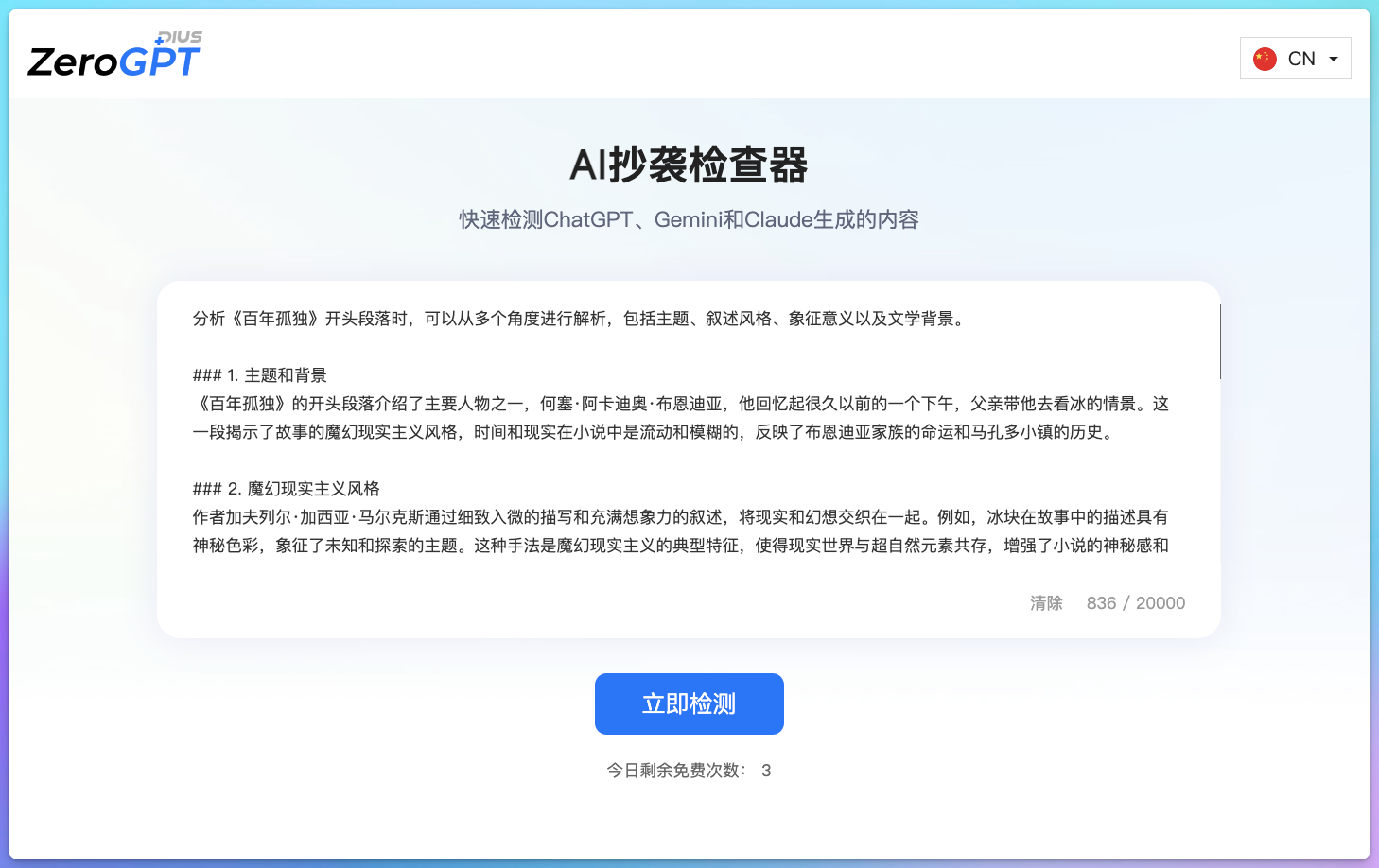
Task: Click the 836 / 20000 character counter
Action: click(1135, 603)
